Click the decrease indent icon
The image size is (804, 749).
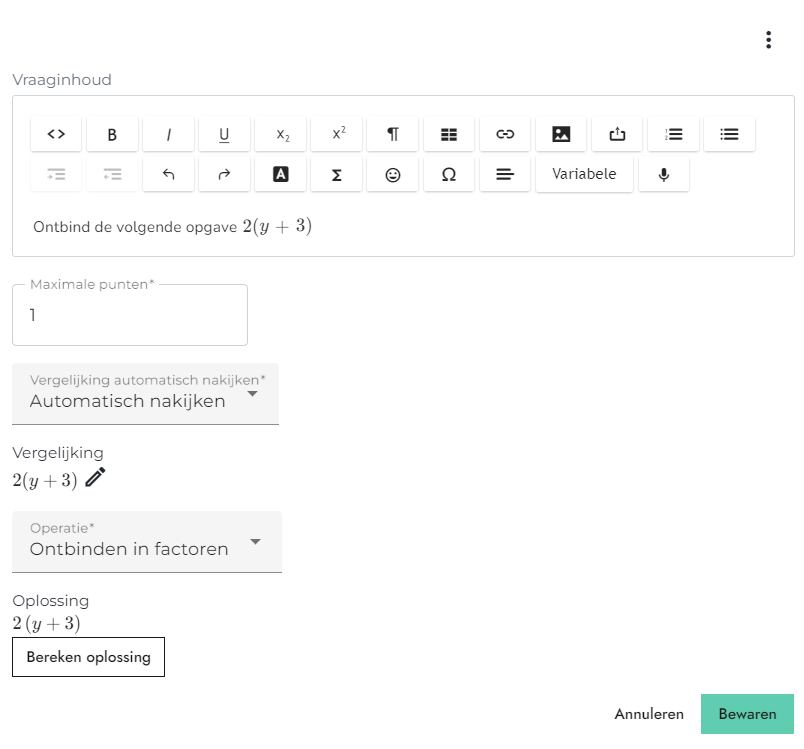[x=112, y=175]
